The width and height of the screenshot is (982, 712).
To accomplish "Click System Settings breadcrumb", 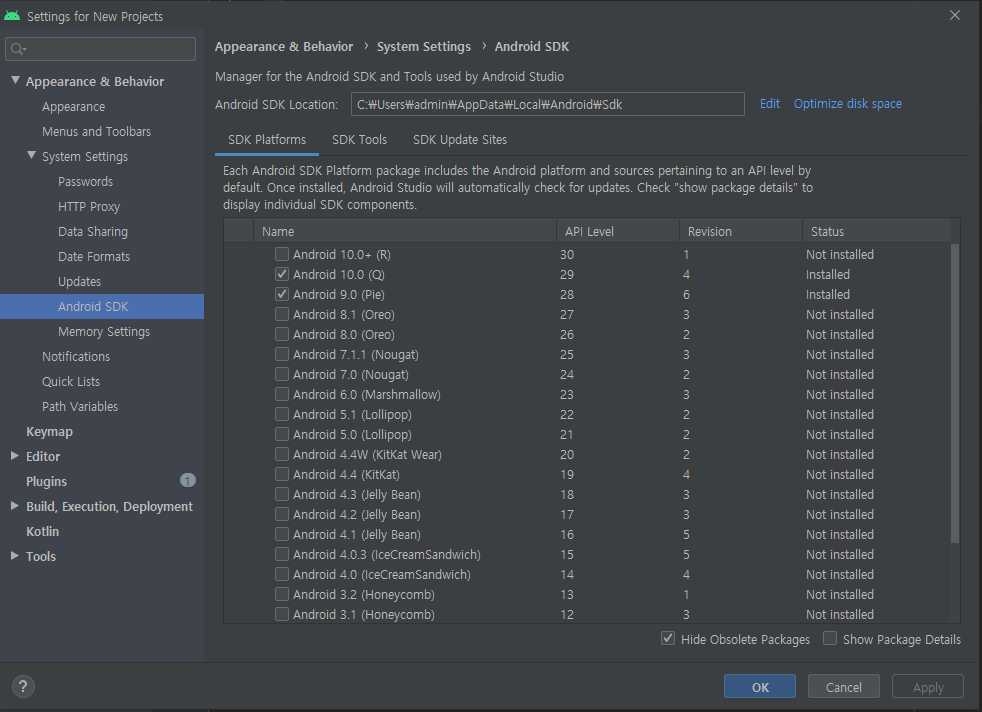I will coord(423,46).
